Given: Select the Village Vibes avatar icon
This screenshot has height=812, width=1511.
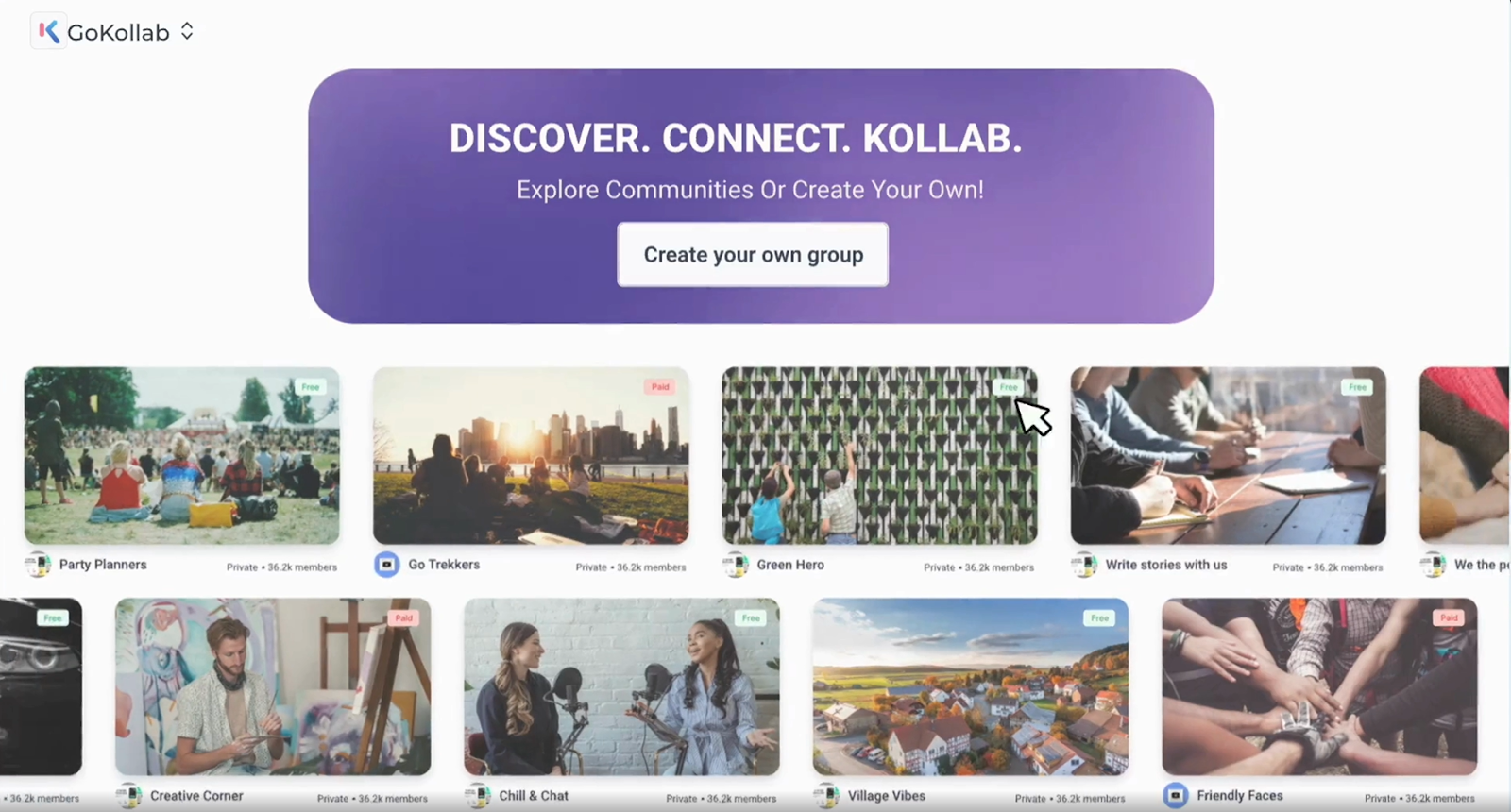Looking at the screenshot, I should 826,796.
